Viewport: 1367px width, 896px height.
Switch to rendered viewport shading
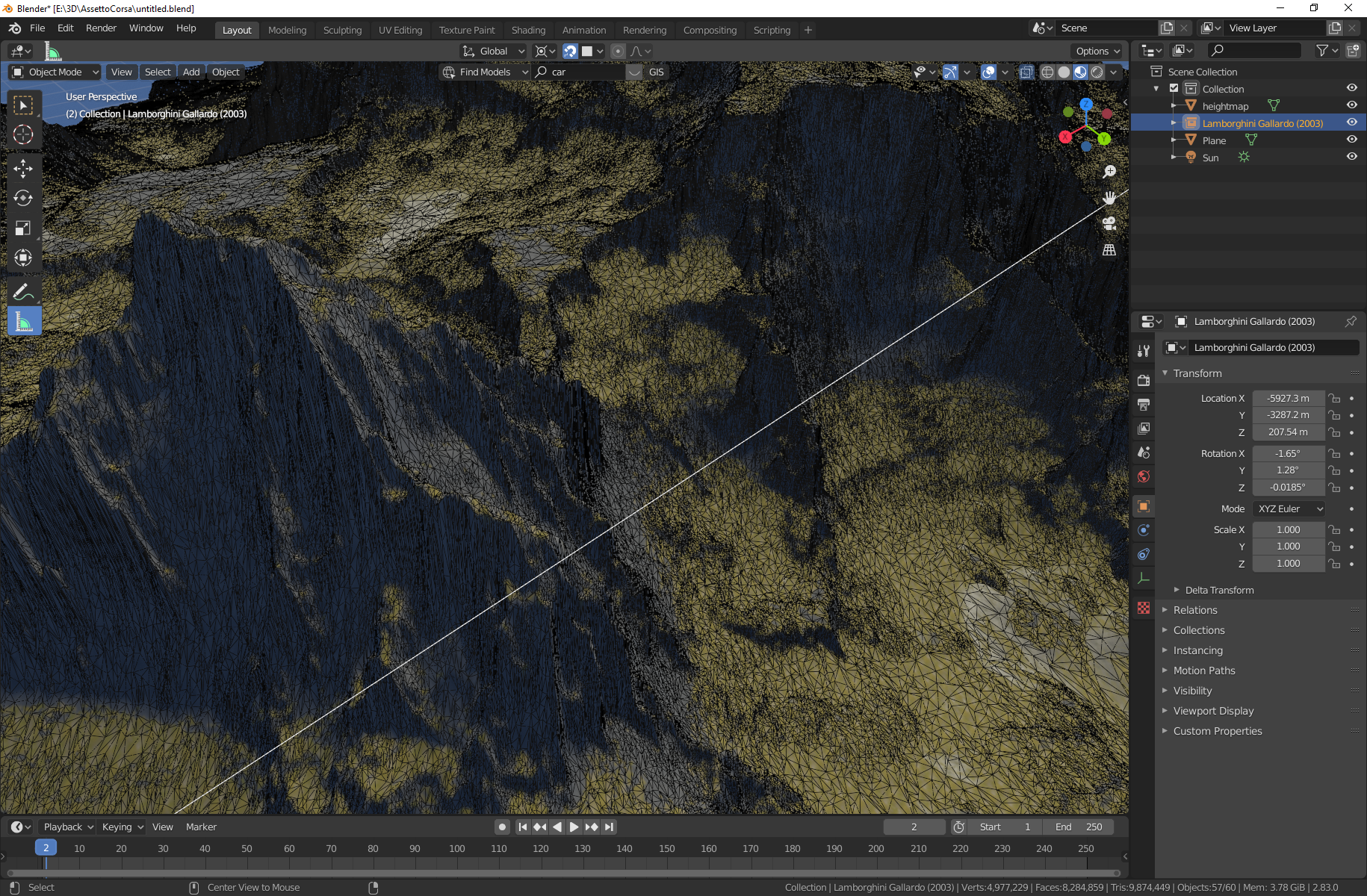(x=1097, y=72)
